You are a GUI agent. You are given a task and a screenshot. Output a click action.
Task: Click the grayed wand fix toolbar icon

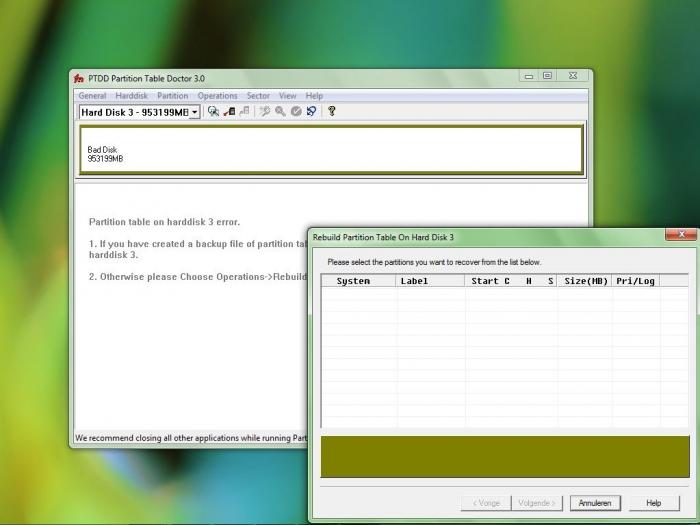[x=265, y=111]
